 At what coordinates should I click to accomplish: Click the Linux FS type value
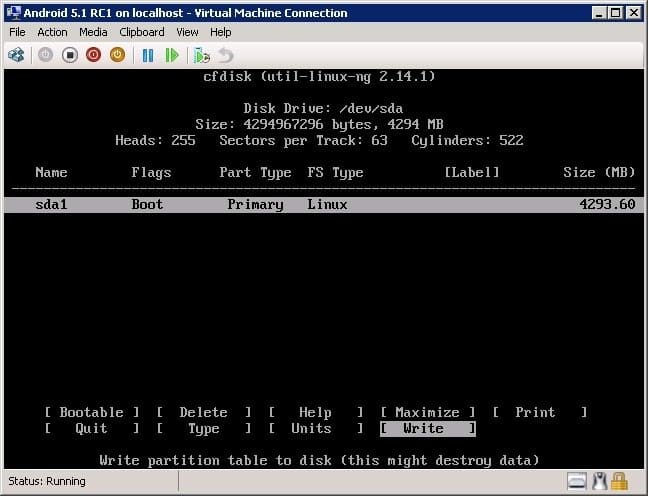click(x=327, y=205)
